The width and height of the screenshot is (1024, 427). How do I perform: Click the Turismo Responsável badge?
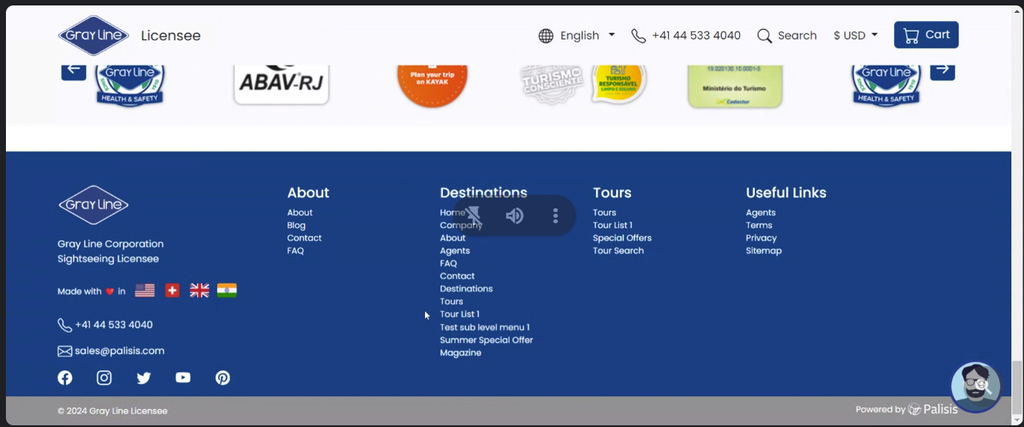(x=619, y=84)
